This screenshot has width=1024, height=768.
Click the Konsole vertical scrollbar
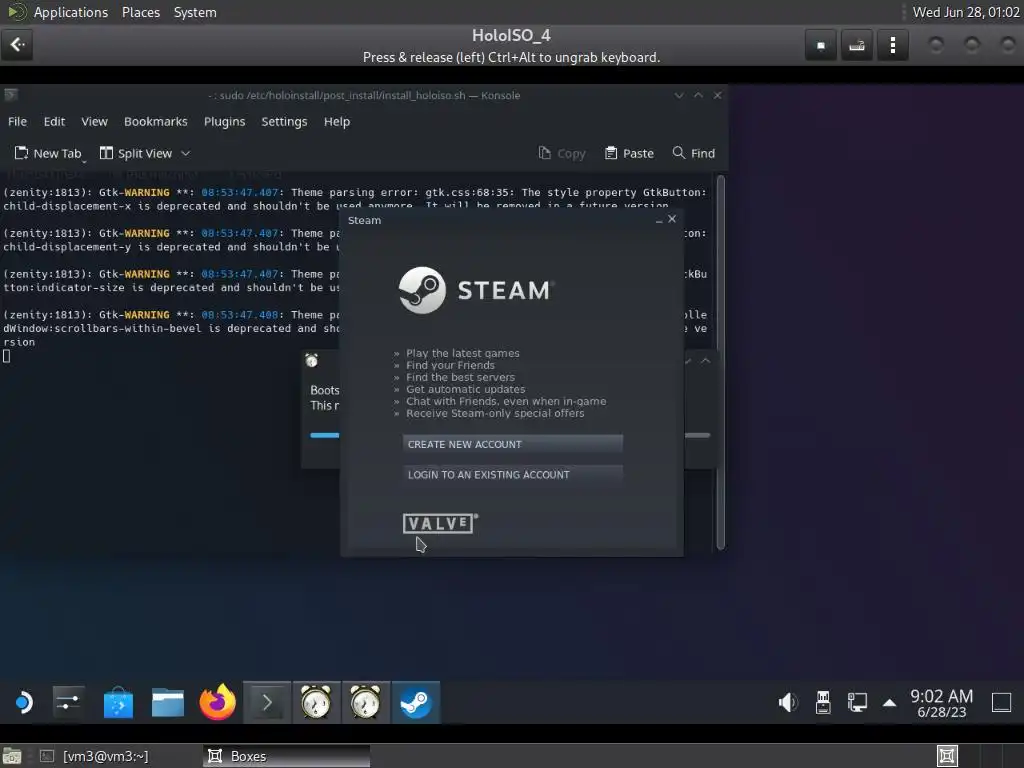(721, 362)
